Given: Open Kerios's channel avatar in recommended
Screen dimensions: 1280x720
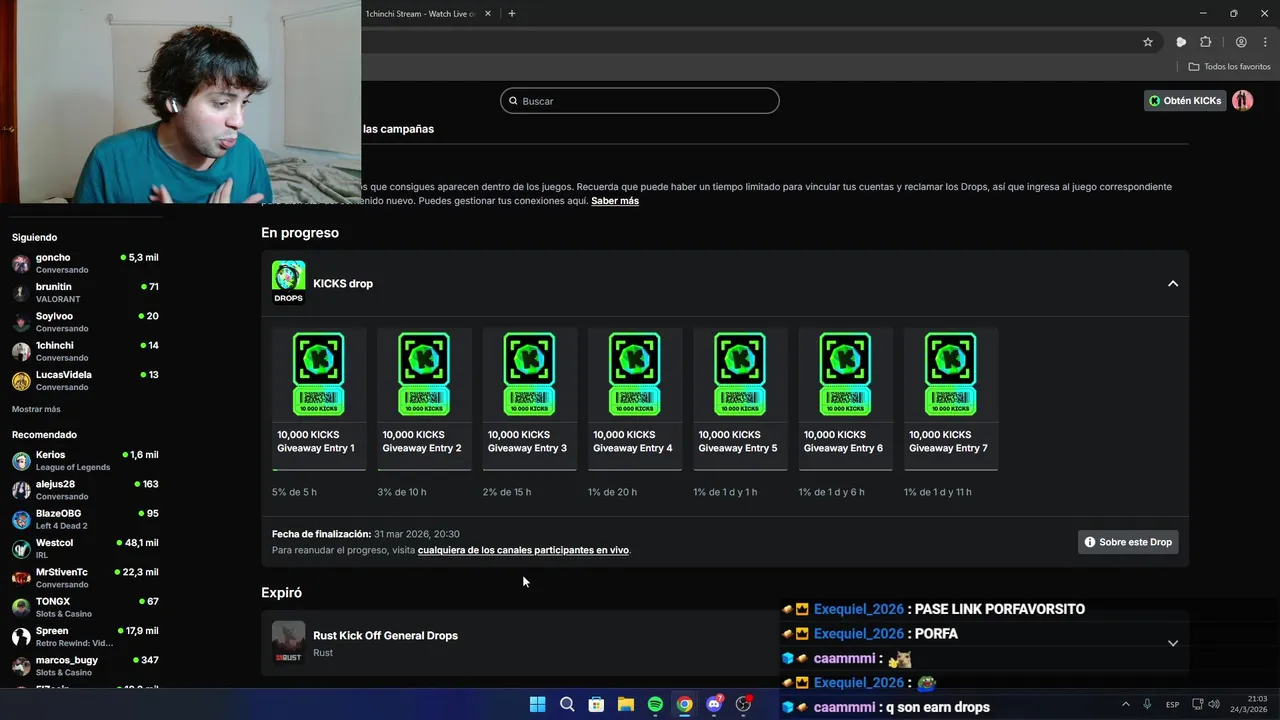Looking at the screenshot, I should pyautogui.click(x=21, y=461).
